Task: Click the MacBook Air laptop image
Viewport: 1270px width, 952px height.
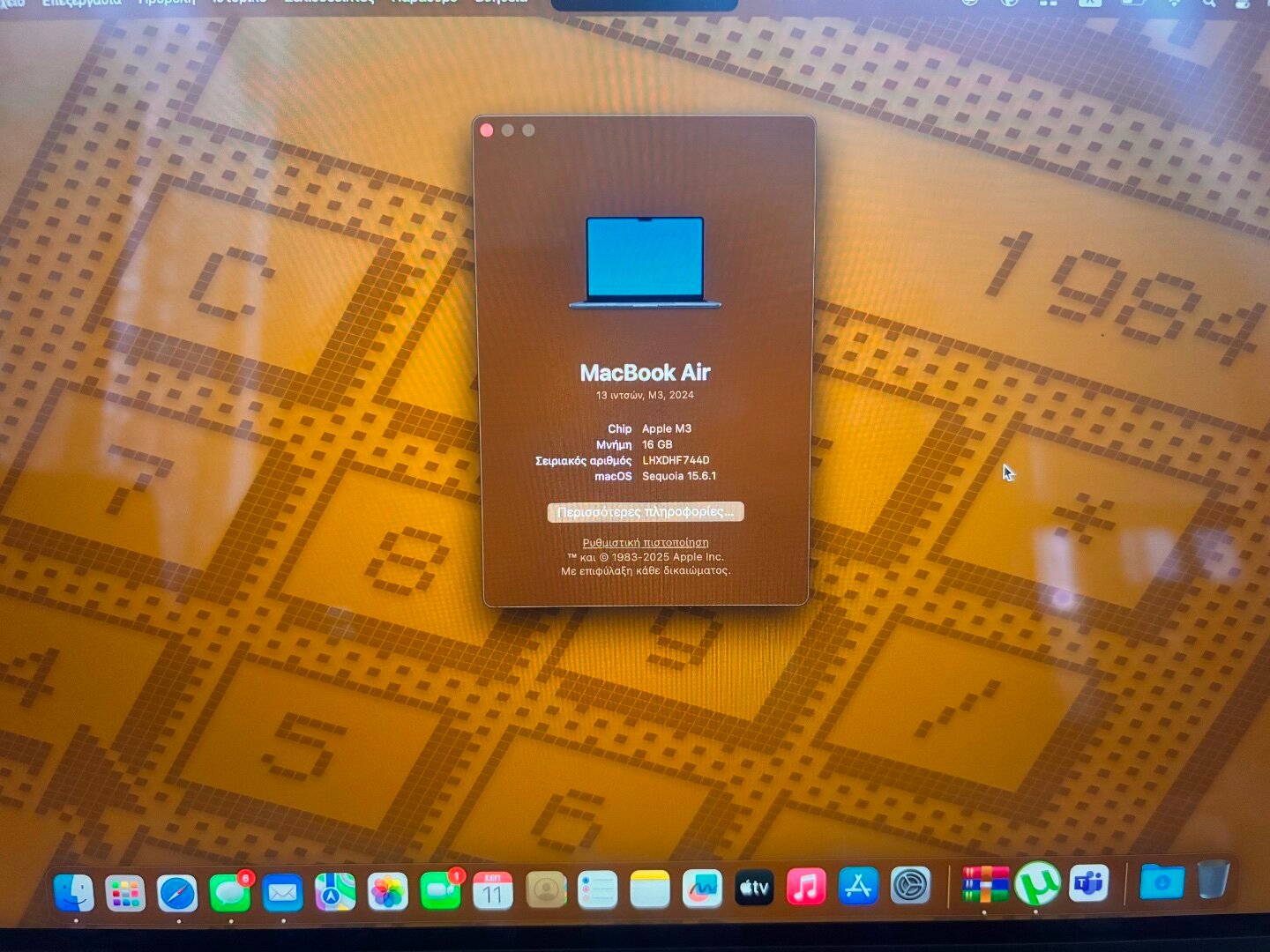Action: [x=646, y=263]
